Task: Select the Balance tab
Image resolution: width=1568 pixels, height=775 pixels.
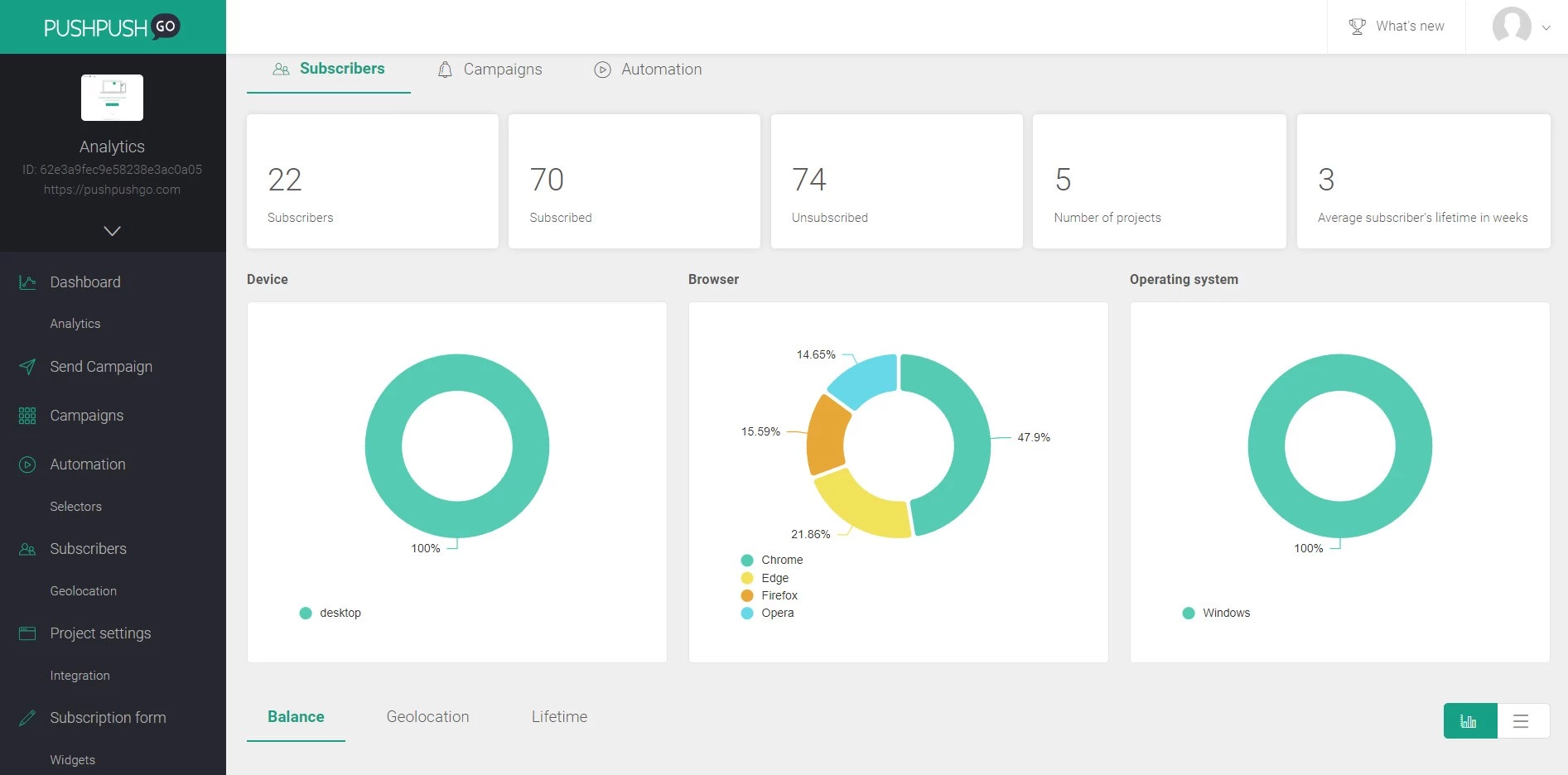Action: pyautogui.click(x=296, y=717)
